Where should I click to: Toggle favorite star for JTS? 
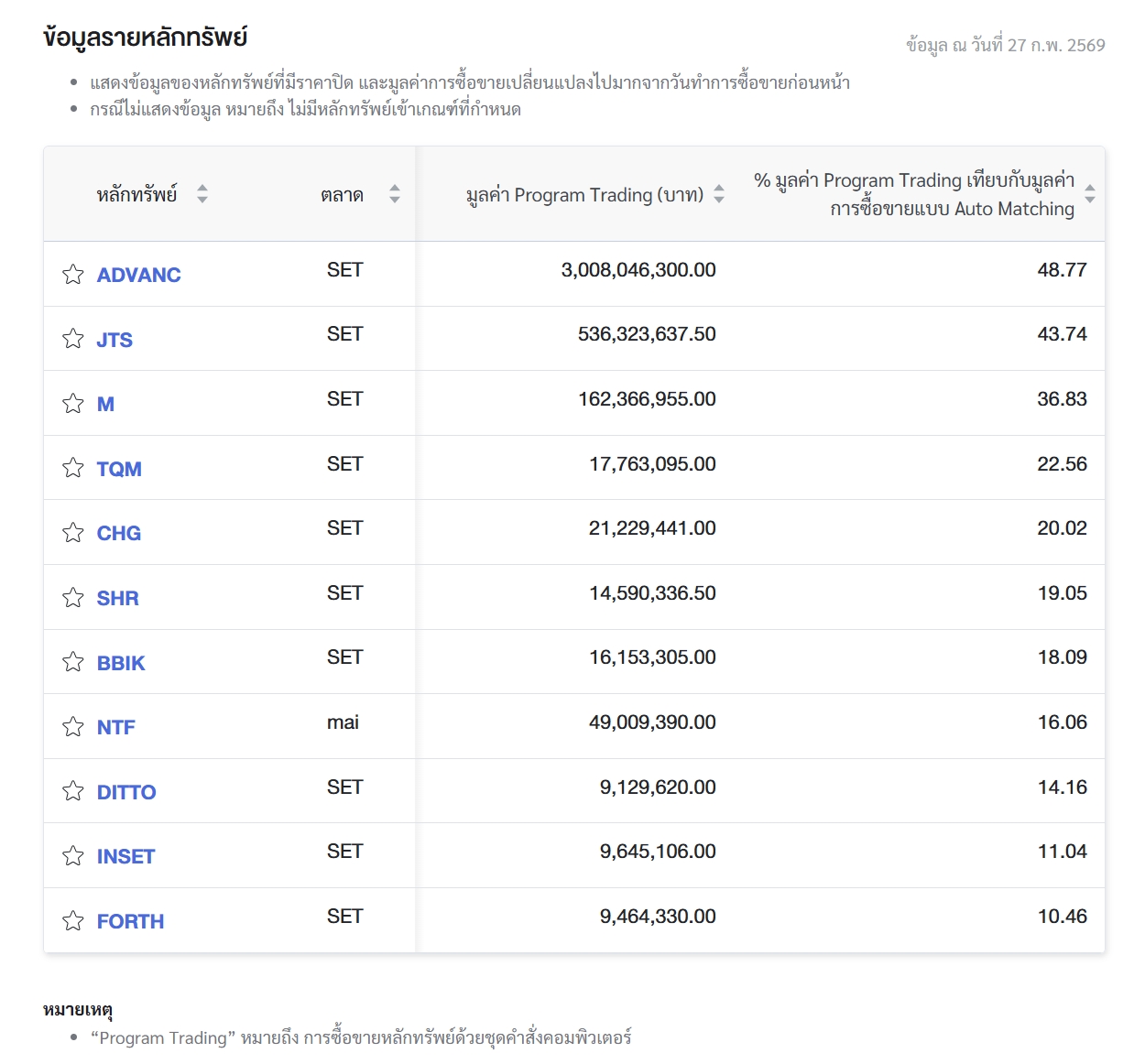click(x=73, y=340)
